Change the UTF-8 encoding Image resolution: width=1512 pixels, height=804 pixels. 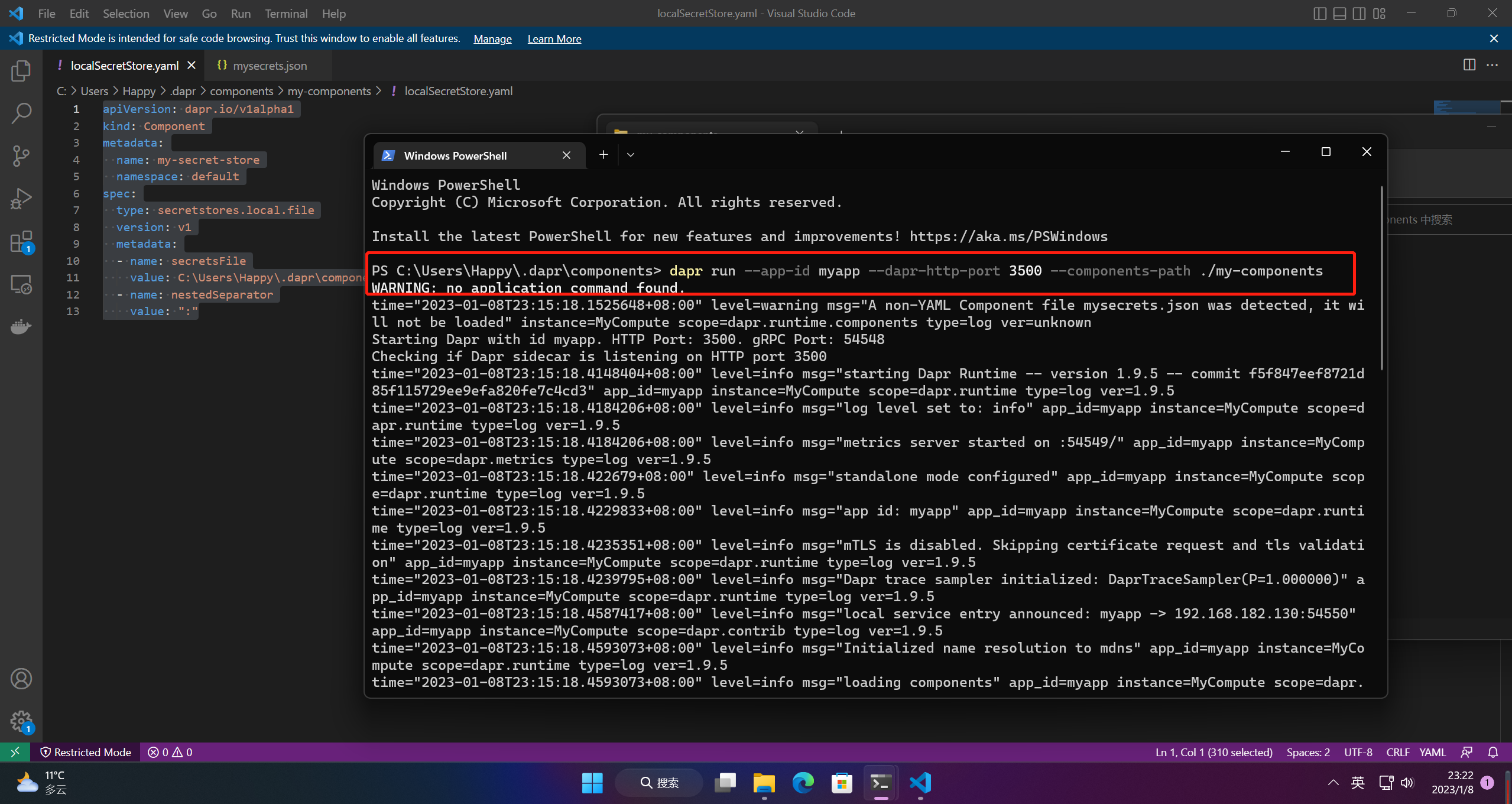[1358, 752]
